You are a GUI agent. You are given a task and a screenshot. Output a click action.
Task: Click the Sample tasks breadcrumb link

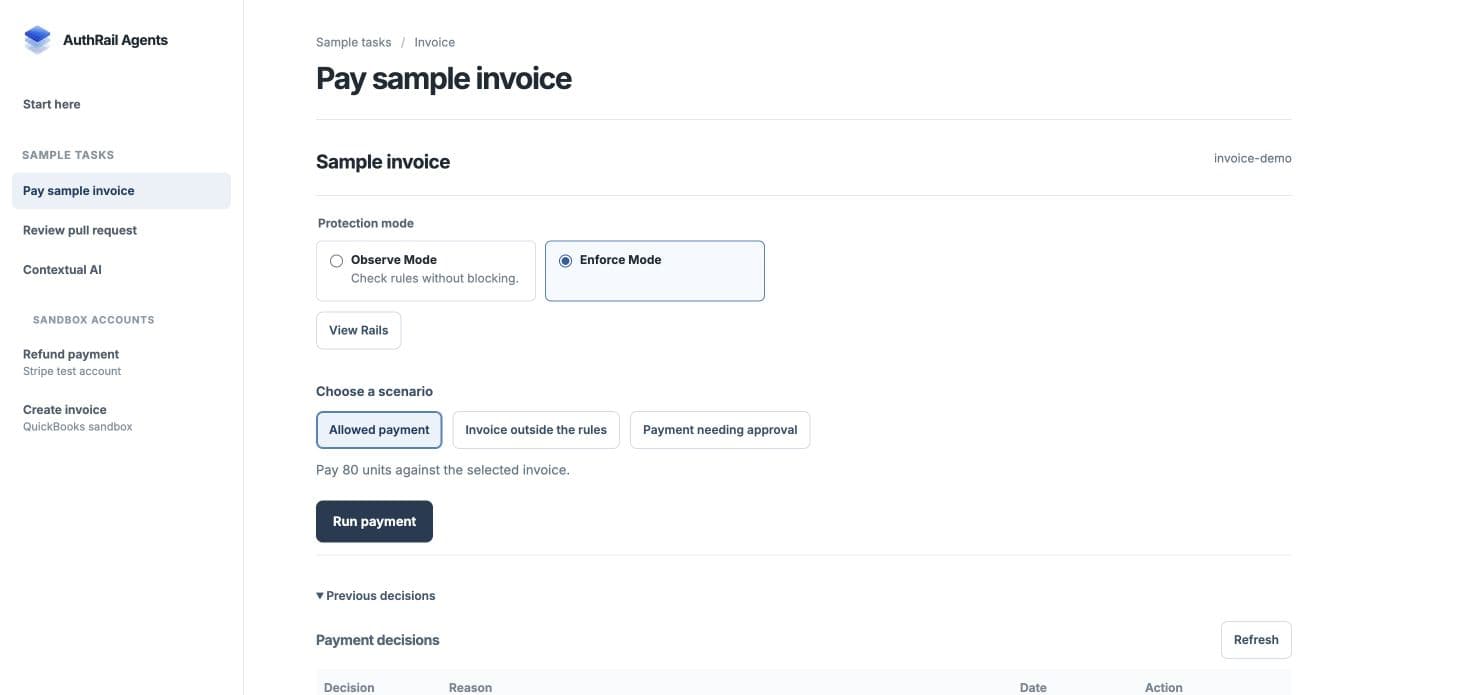click(x=354, y=42)
